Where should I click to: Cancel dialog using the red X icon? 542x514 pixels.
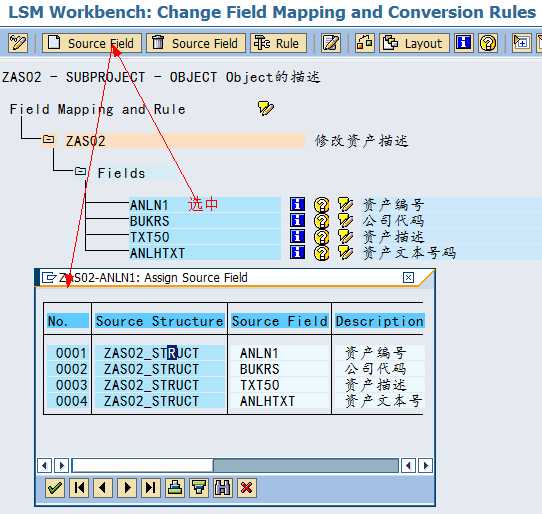tap(246, 488)
